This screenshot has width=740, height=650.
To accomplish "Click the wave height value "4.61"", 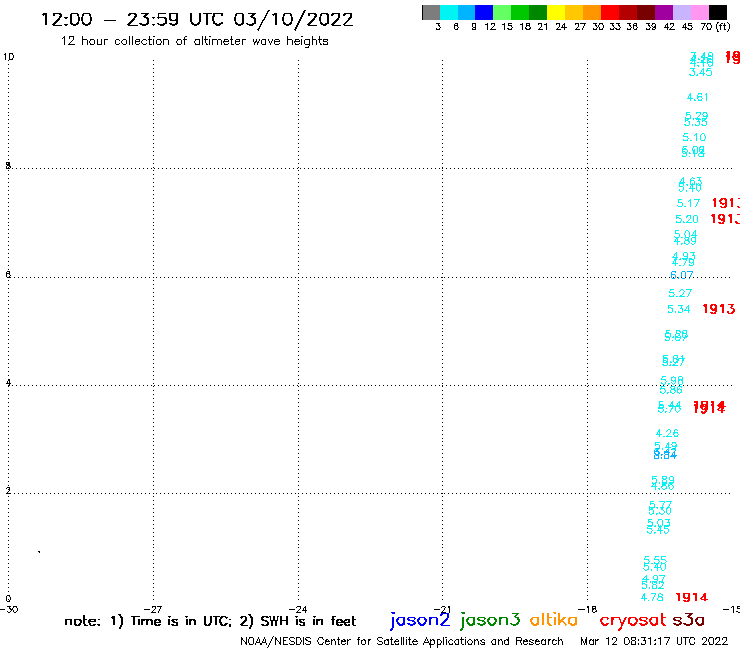I will coord(698,97).
